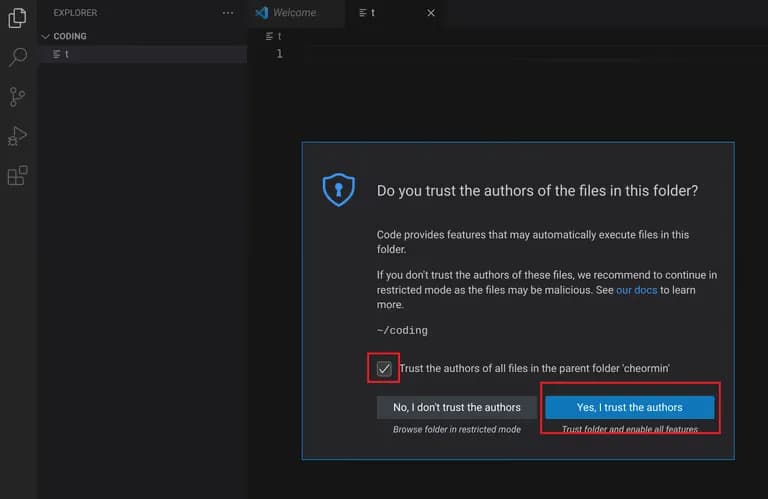Viewport: 768px width, 499px height.
Task: Switch to the Welcome tab
Action: [x=294, y=13]
